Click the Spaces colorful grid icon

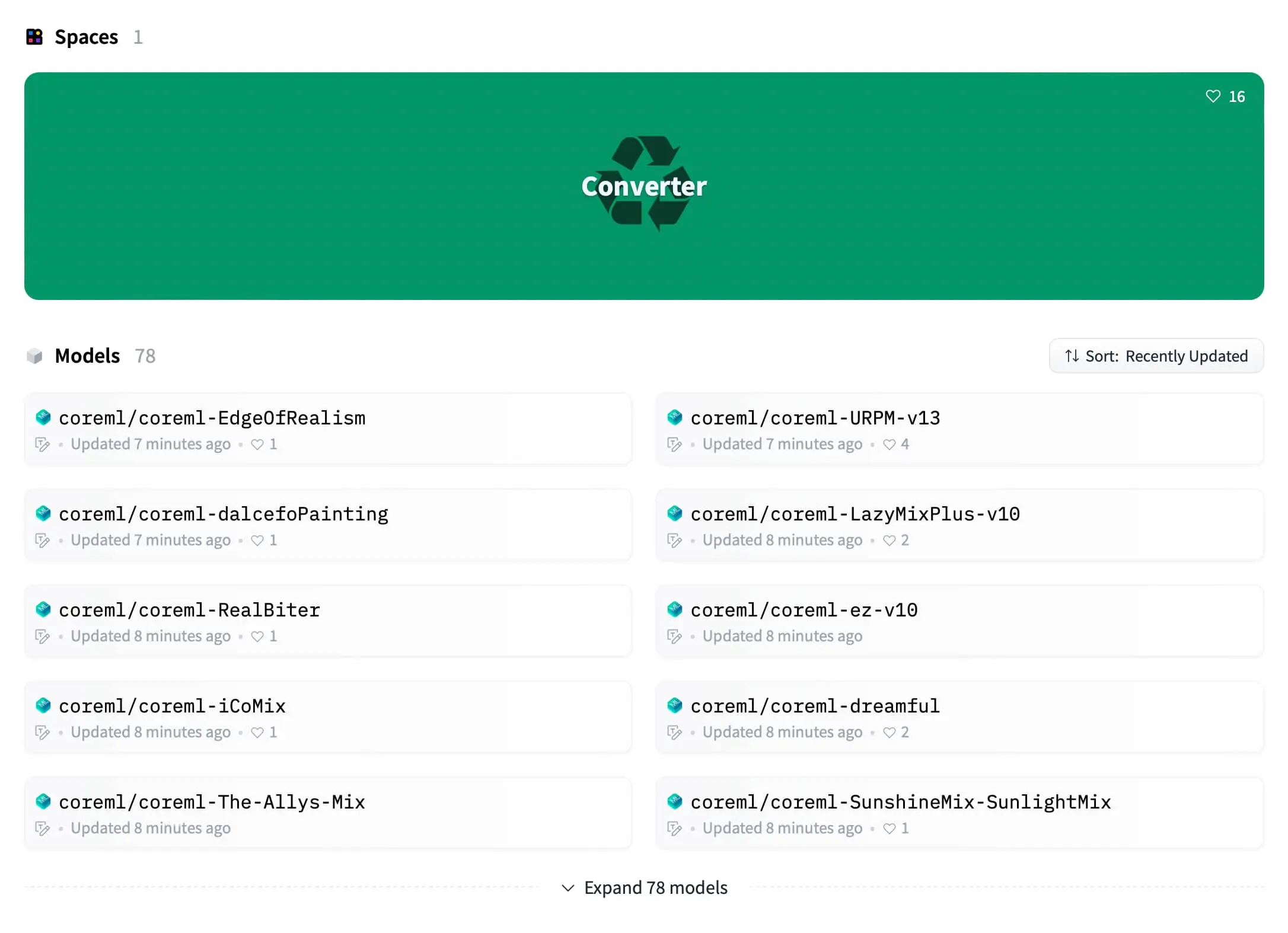34,37
